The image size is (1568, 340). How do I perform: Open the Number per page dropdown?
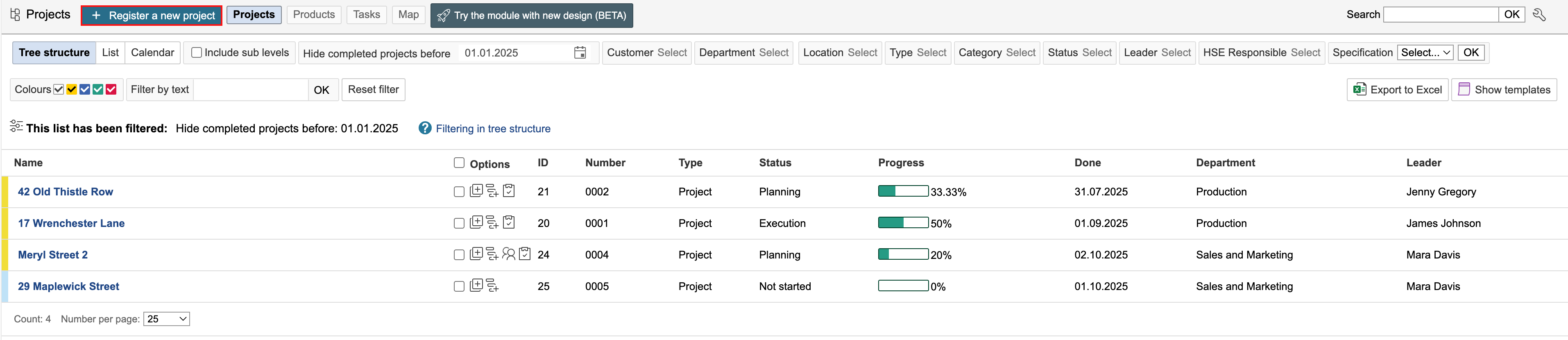(x=166, y=319)
